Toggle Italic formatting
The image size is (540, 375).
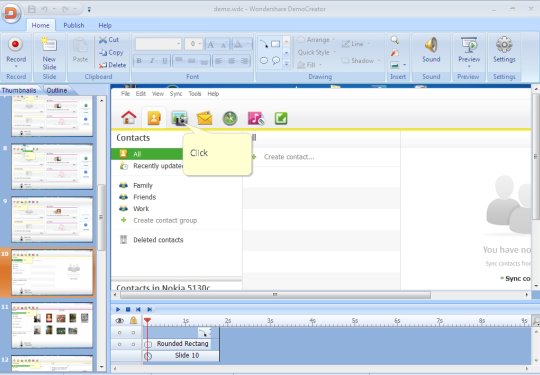(x=152, y=61)
